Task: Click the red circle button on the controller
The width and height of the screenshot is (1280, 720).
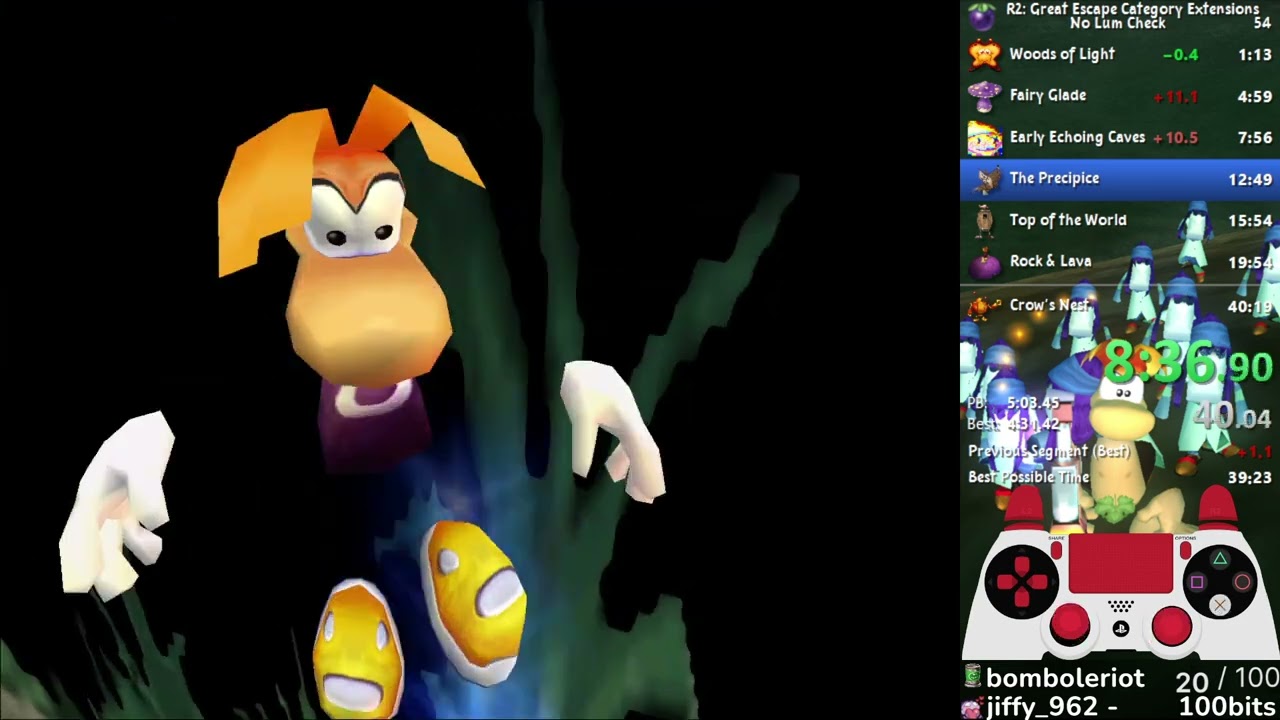Action: click(1242, 582)
